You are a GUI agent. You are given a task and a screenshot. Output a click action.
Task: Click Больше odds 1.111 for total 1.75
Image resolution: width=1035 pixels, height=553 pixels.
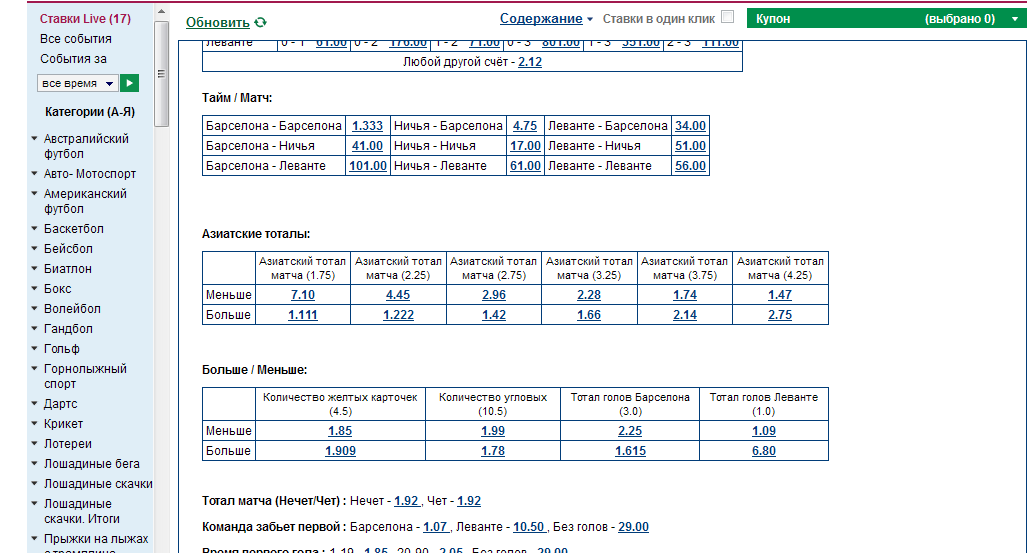(303, 315)
